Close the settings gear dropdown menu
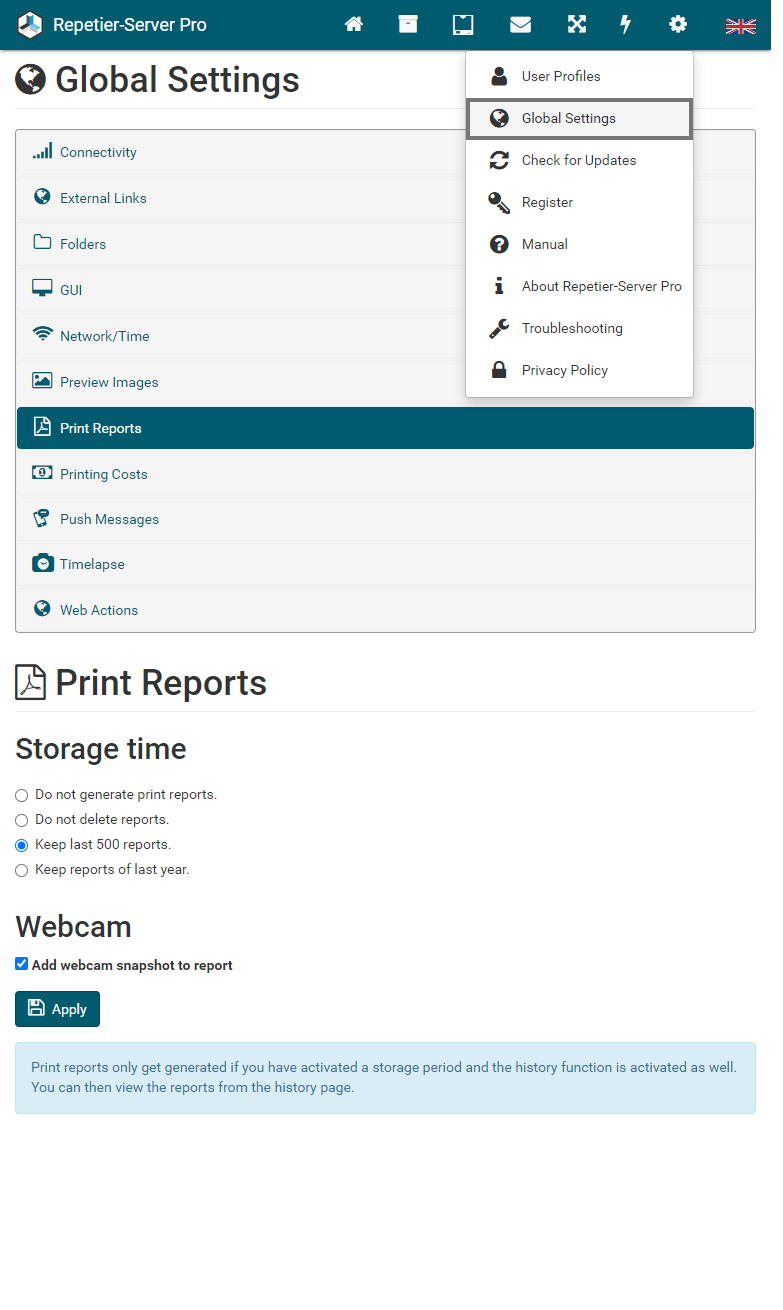 [x=678, y=25]
